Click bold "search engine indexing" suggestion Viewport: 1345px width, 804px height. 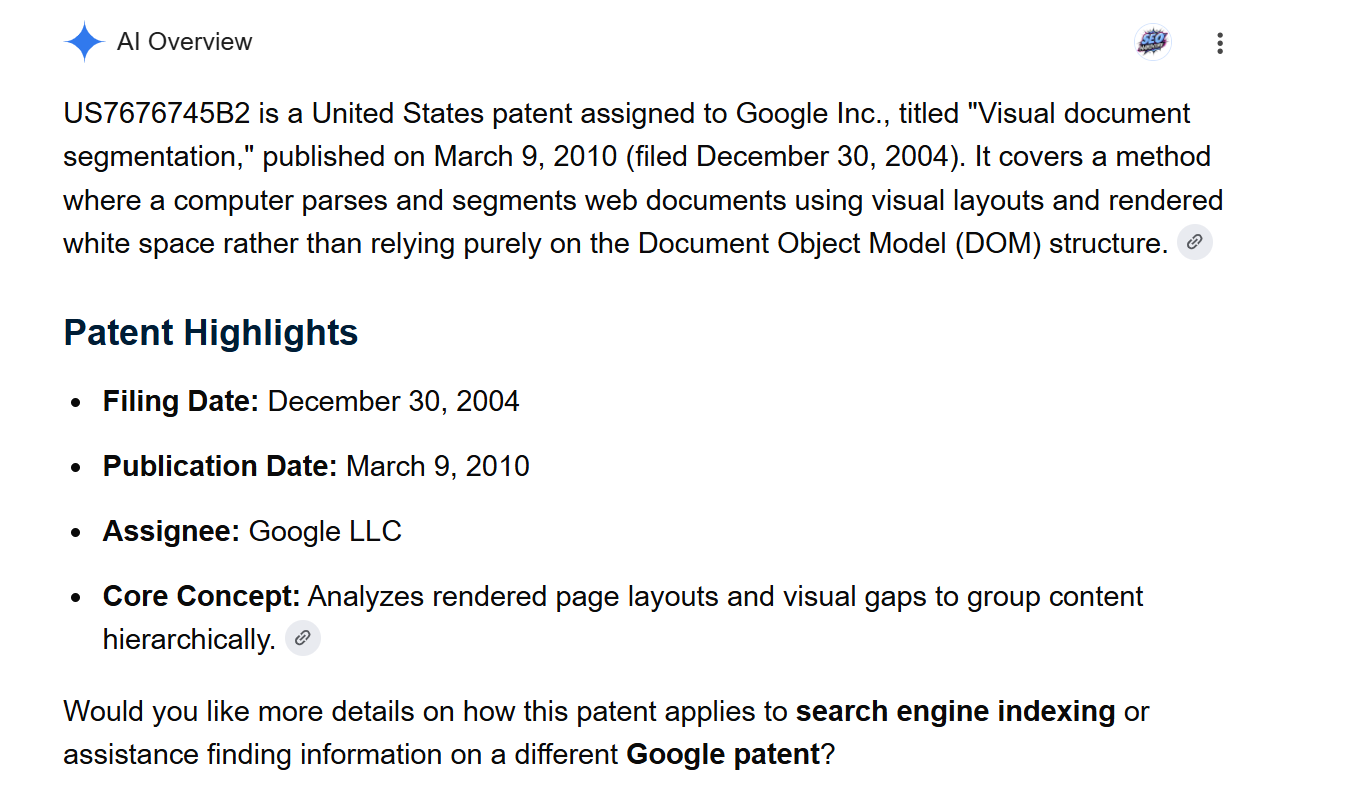click(x=956, y=711)
